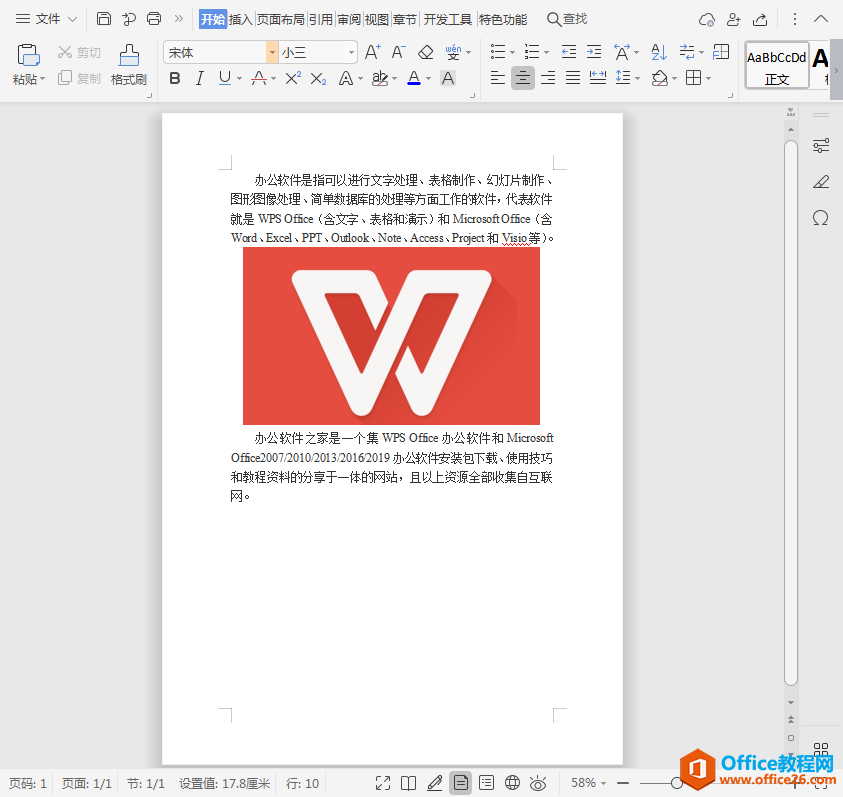
Task: Click the Sort A-Z icon
Action: tap(659, 52)
